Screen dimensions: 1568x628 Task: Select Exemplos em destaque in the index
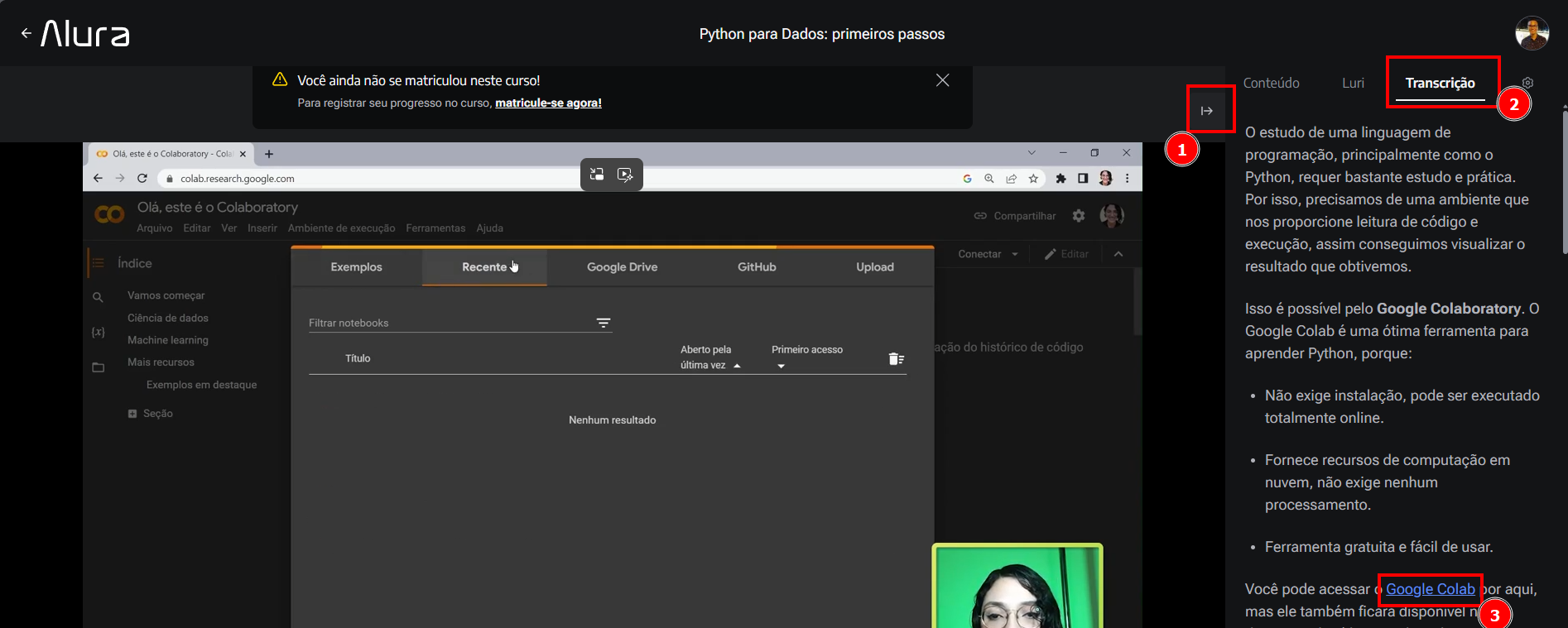coord(201,385)
